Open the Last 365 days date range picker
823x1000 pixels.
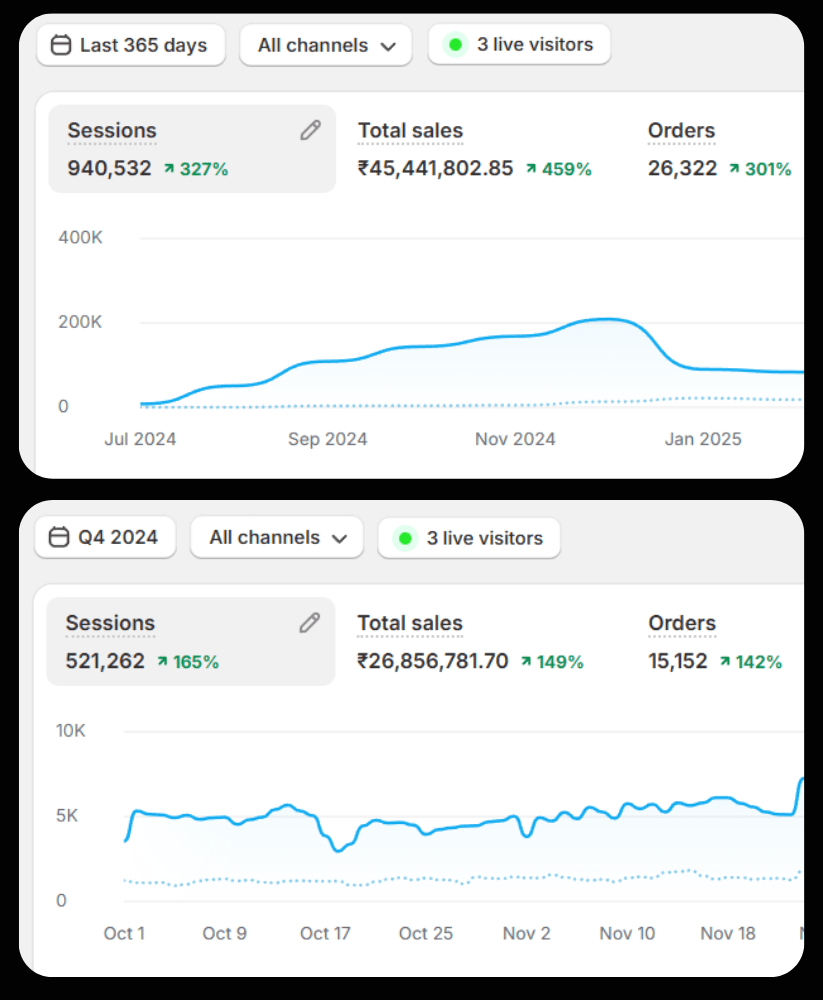(131, 45)
